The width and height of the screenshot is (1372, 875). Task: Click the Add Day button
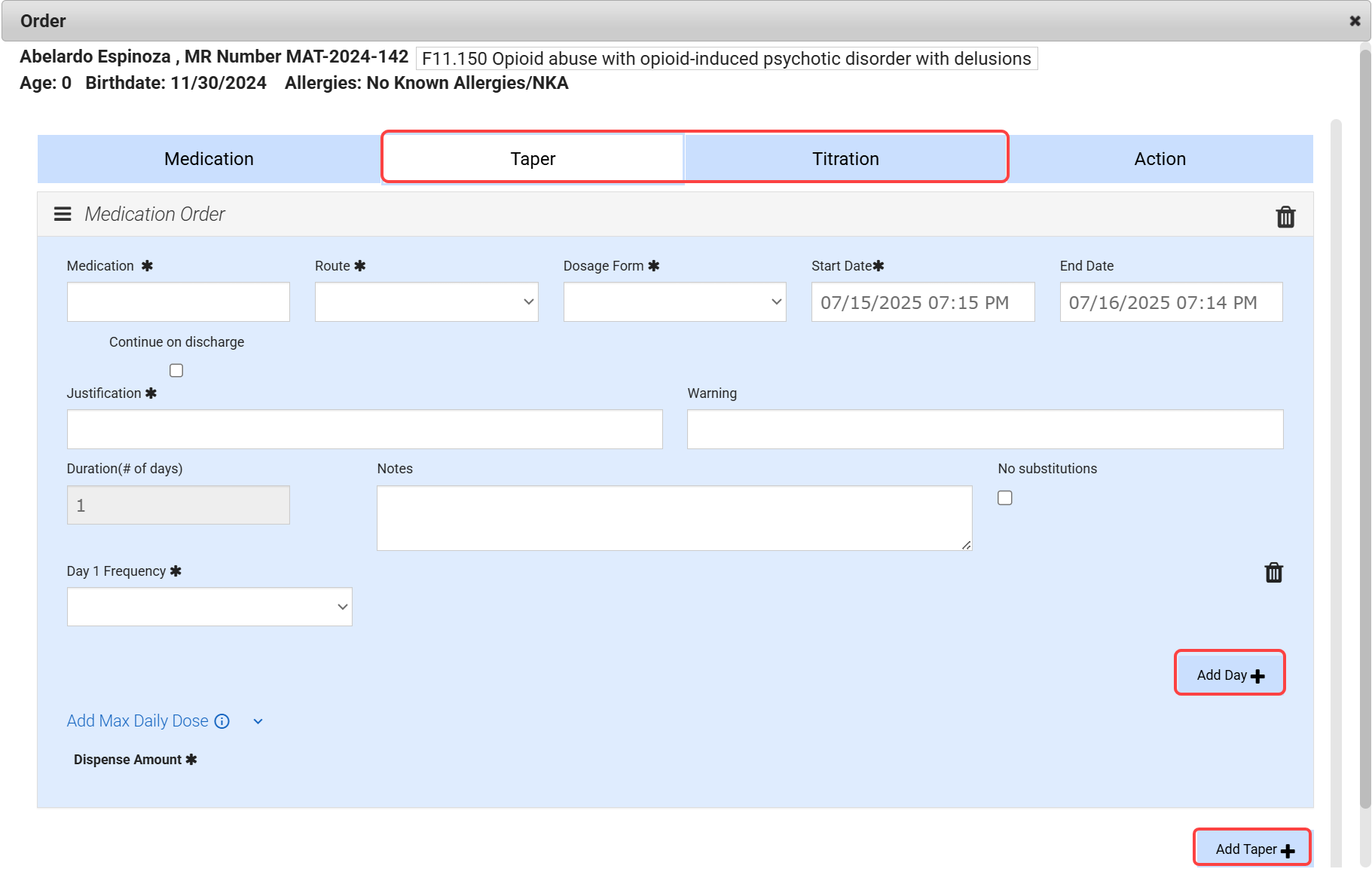tap(1230, 675)
